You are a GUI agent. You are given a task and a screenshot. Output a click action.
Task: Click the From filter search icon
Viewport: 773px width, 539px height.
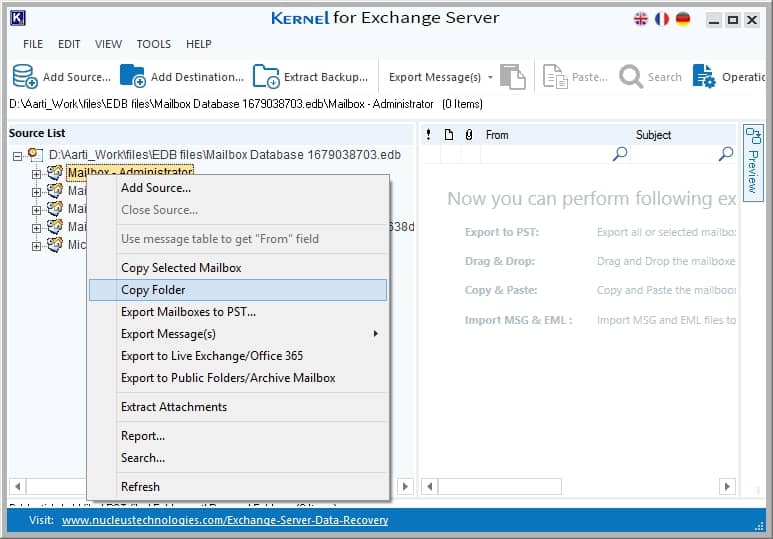click(x=620, y=154)
